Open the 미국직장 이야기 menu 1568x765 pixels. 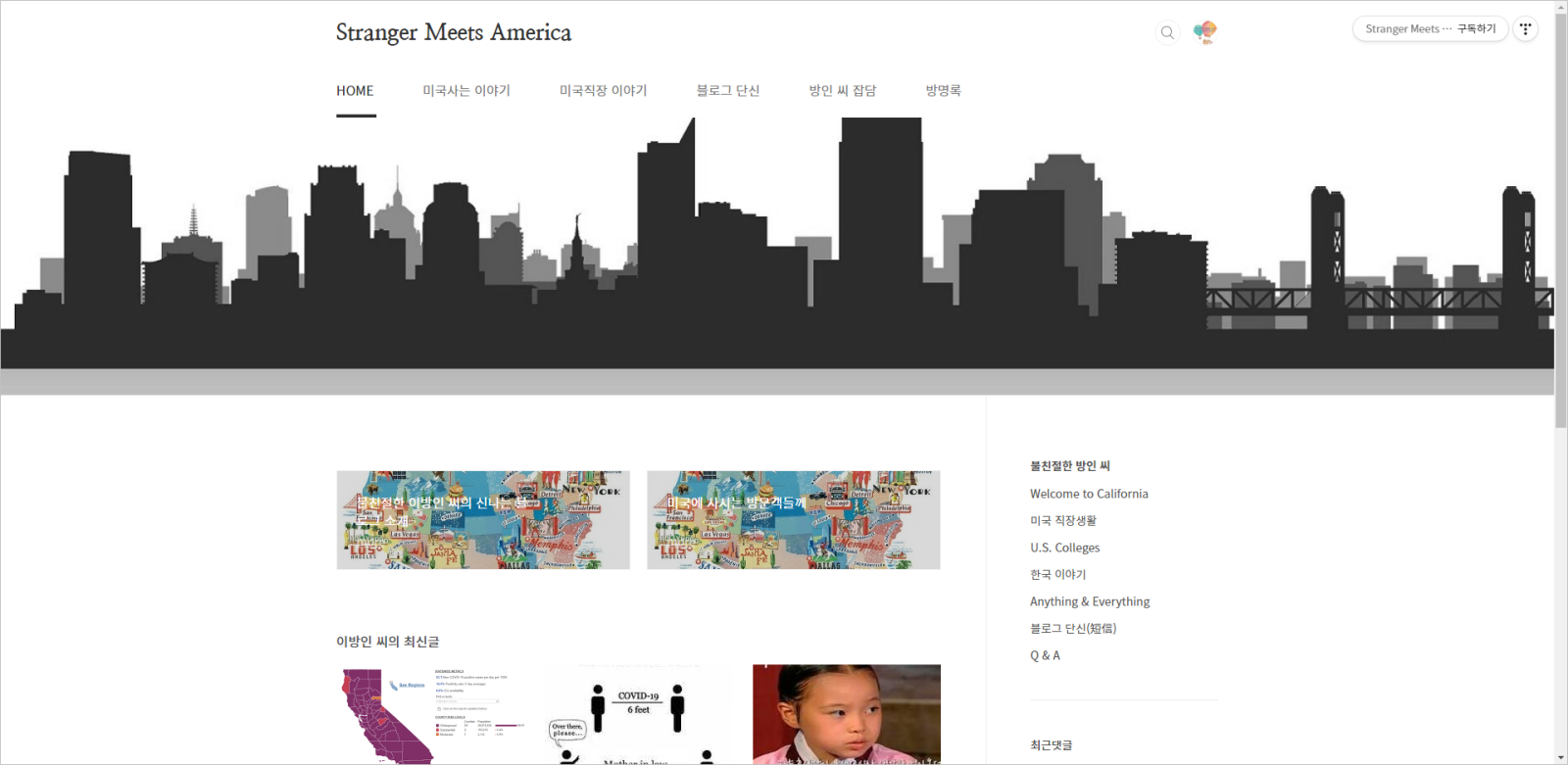coord(604,91)
